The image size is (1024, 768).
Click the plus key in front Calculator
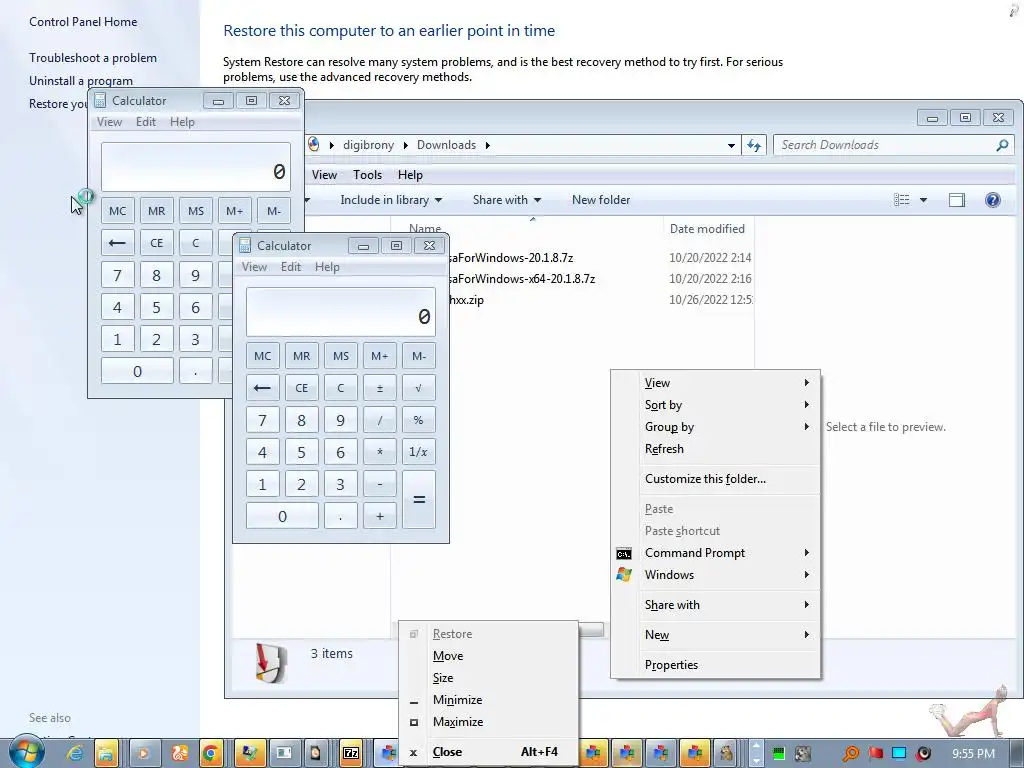[379, 516]
